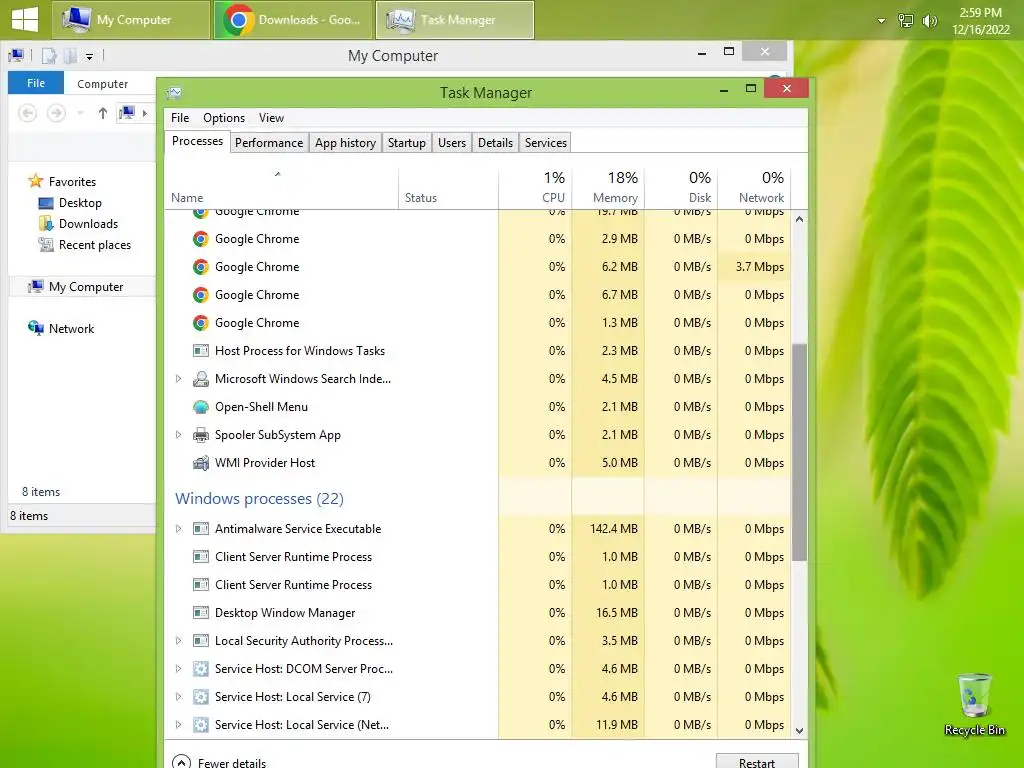Screen dimensions: 1024x768
Task: Sort by the CPU column header
Action: 535,188
